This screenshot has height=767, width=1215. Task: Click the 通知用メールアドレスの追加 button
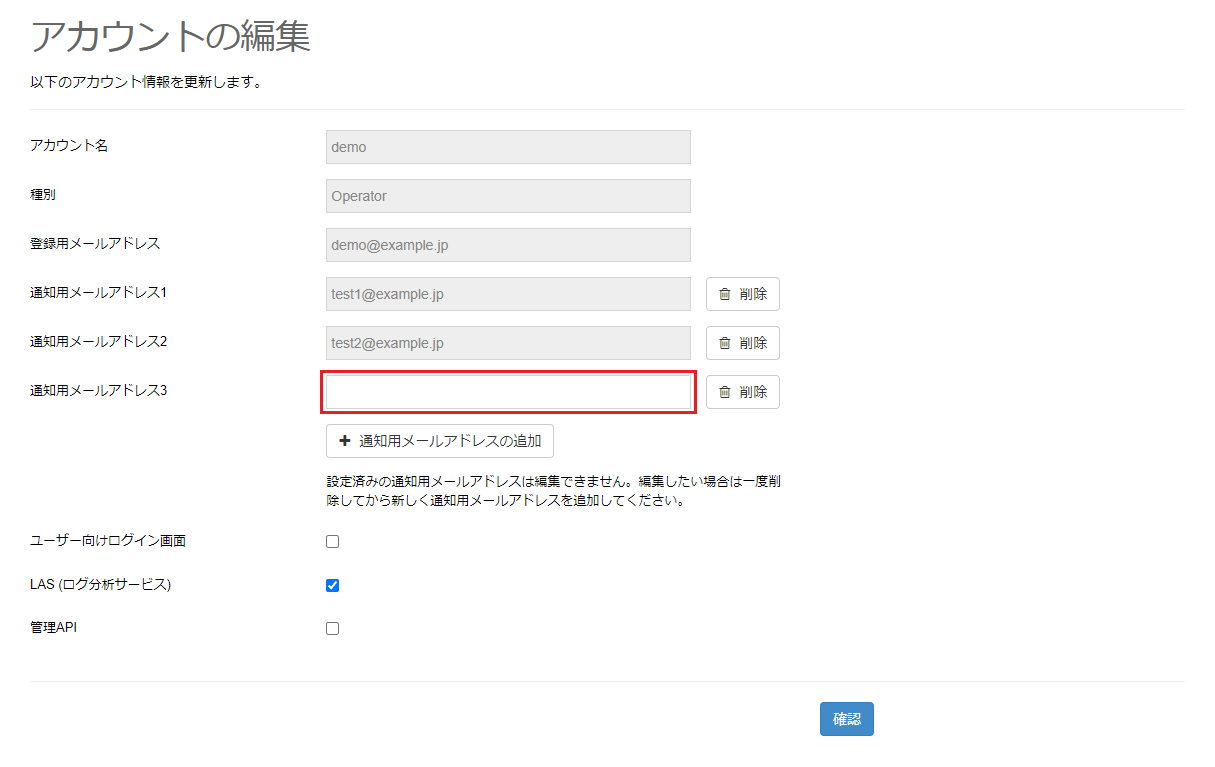439,441
